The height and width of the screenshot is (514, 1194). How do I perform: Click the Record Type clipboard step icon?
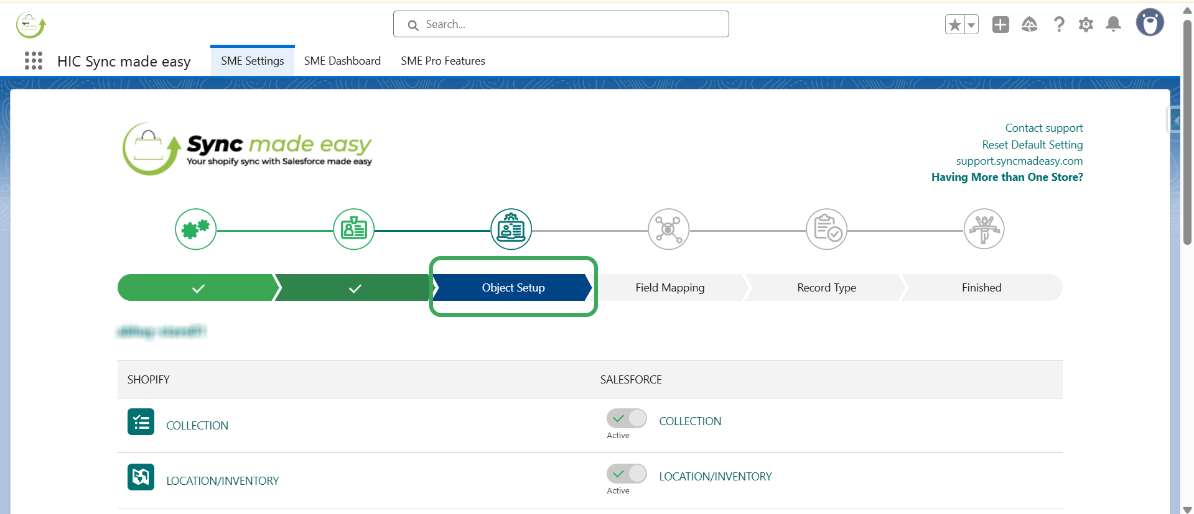coord(826,228)
